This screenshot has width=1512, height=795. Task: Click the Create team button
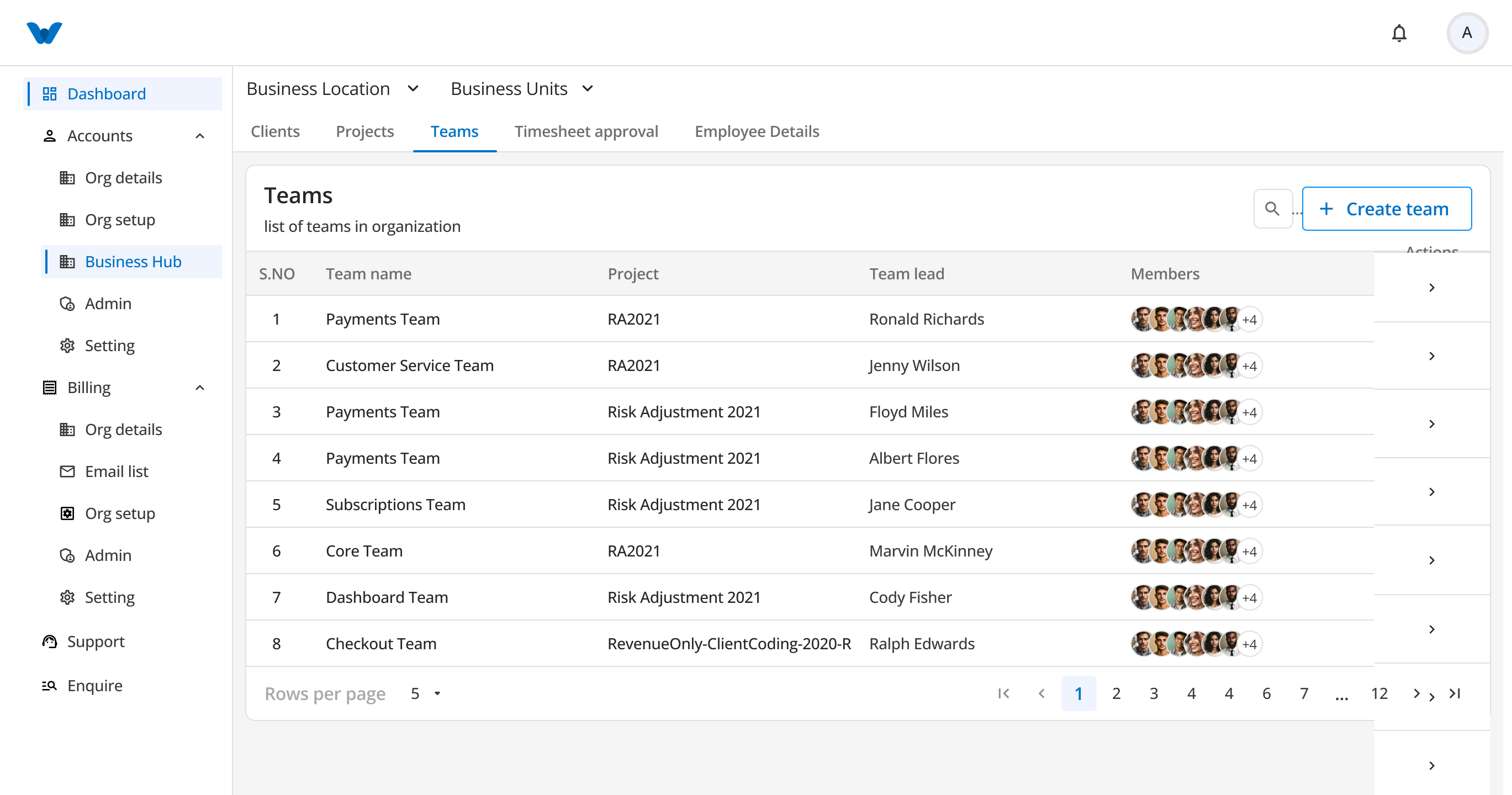1387,209
